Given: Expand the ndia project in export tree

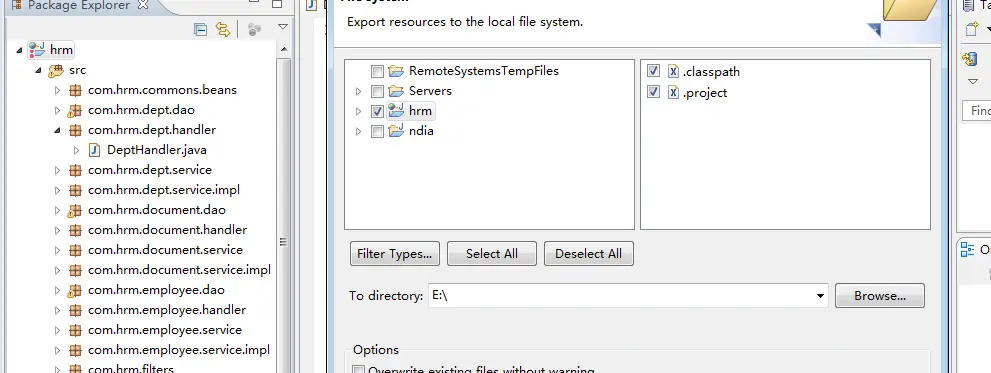Looking at the screenshot, I should point(359,131).
